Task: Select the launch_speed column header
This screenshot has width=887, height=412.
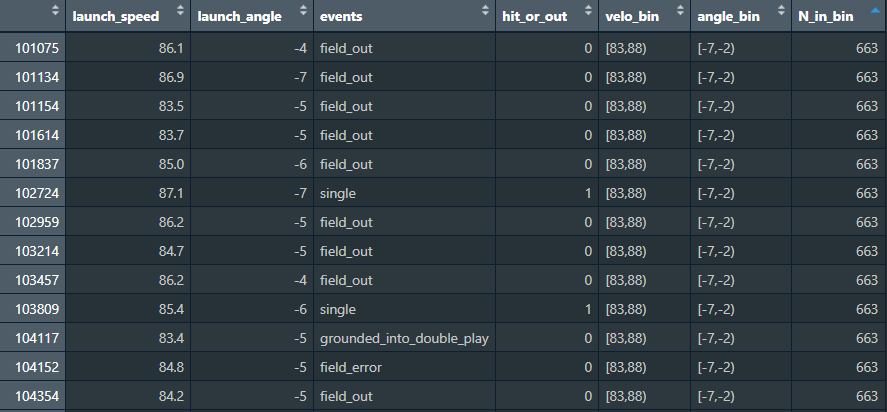Action: pyautogui.click(x=115, y=17)
